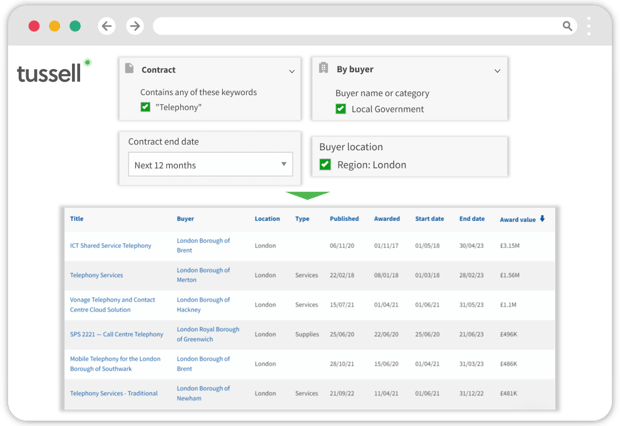Image resolution: width=620 pixels, height=426 pixels.
Task: Uncheck the "Telephony" keyword checkbox
Action: coord(146,106)
